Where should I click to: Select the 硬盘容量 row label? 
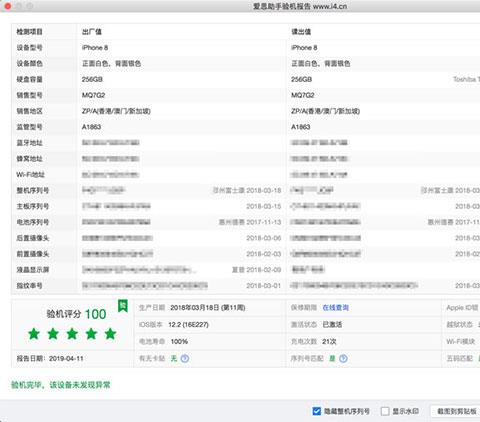tap(29, 79)
